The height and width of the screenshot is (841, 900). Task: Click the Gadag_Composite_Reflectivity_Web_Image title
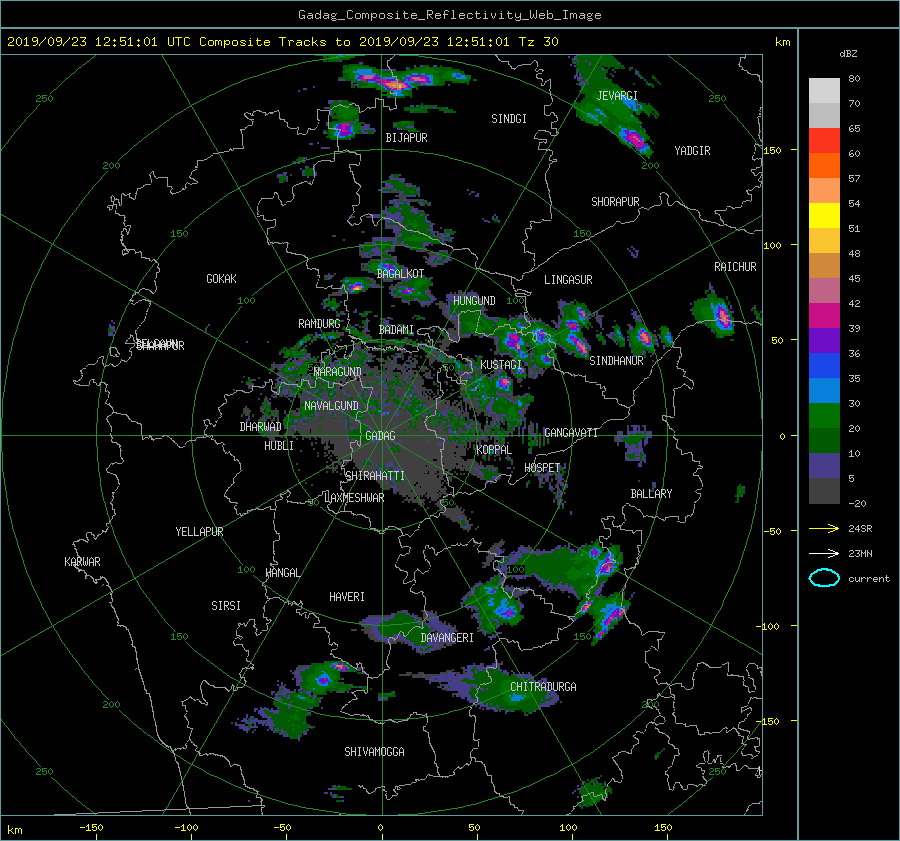coord(449,15)
